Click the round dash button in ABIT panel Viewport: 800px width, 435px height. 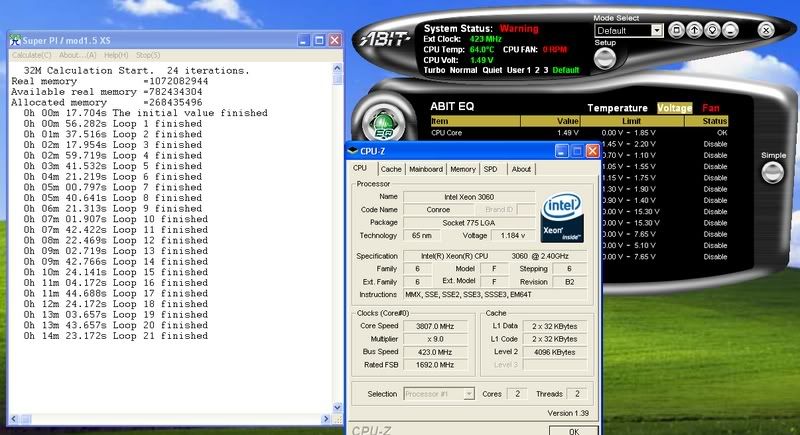point(730,30)
